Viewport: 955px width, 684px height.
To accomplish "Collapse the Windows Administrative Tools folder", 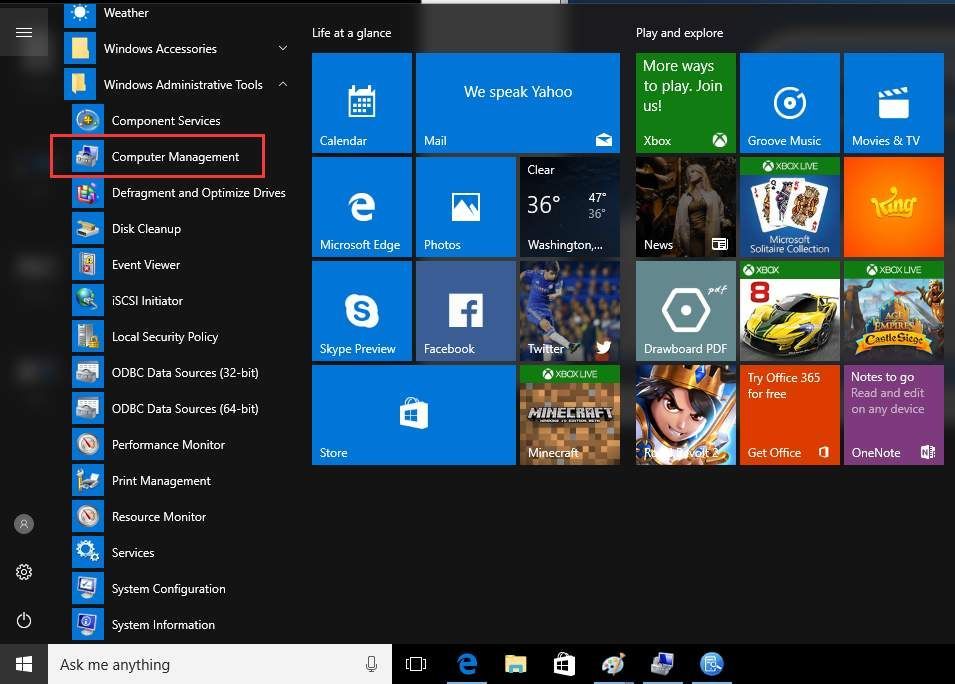I will pos(283,84).
